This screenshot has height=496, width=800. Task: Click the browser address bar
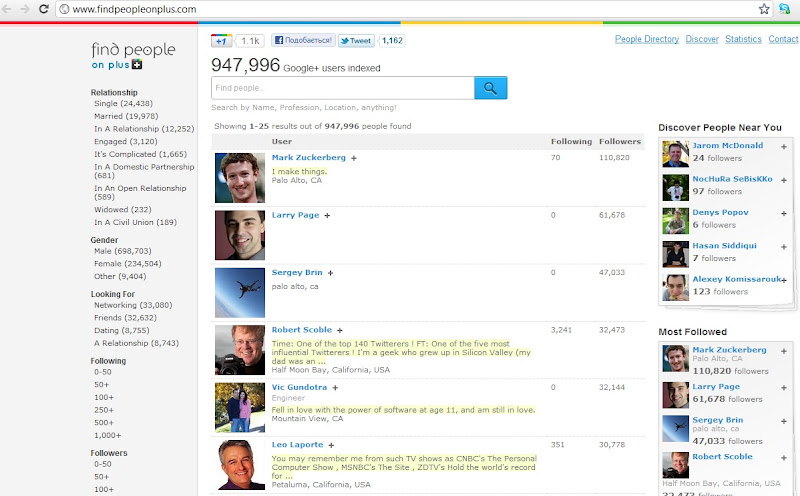[x=406, y=9]
